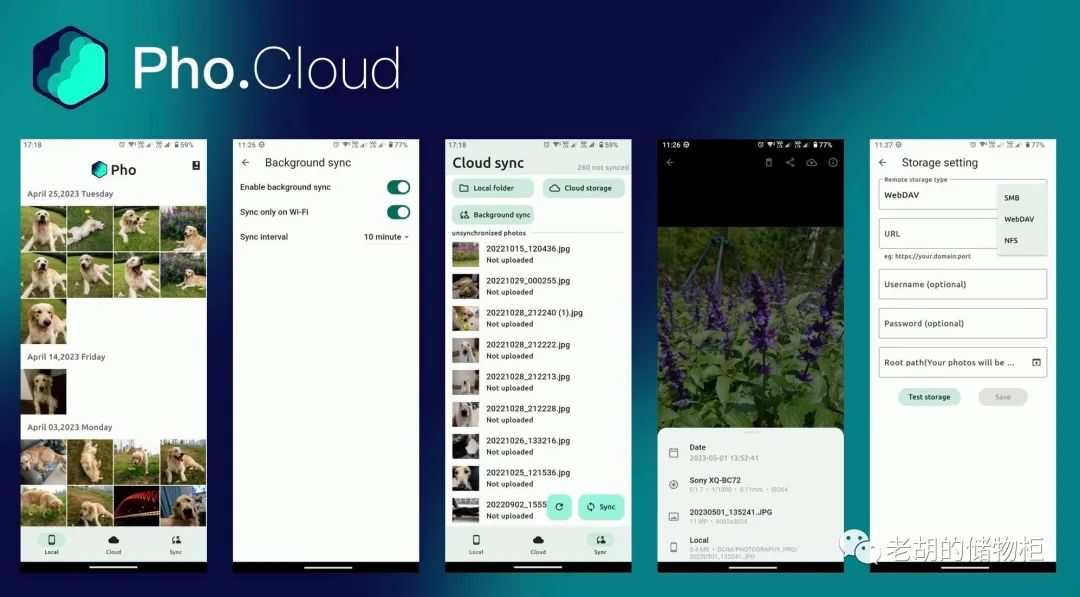The height and width of the screenshot is (597, 1080).
Task: Click the Root path input field
Action: 962,362
